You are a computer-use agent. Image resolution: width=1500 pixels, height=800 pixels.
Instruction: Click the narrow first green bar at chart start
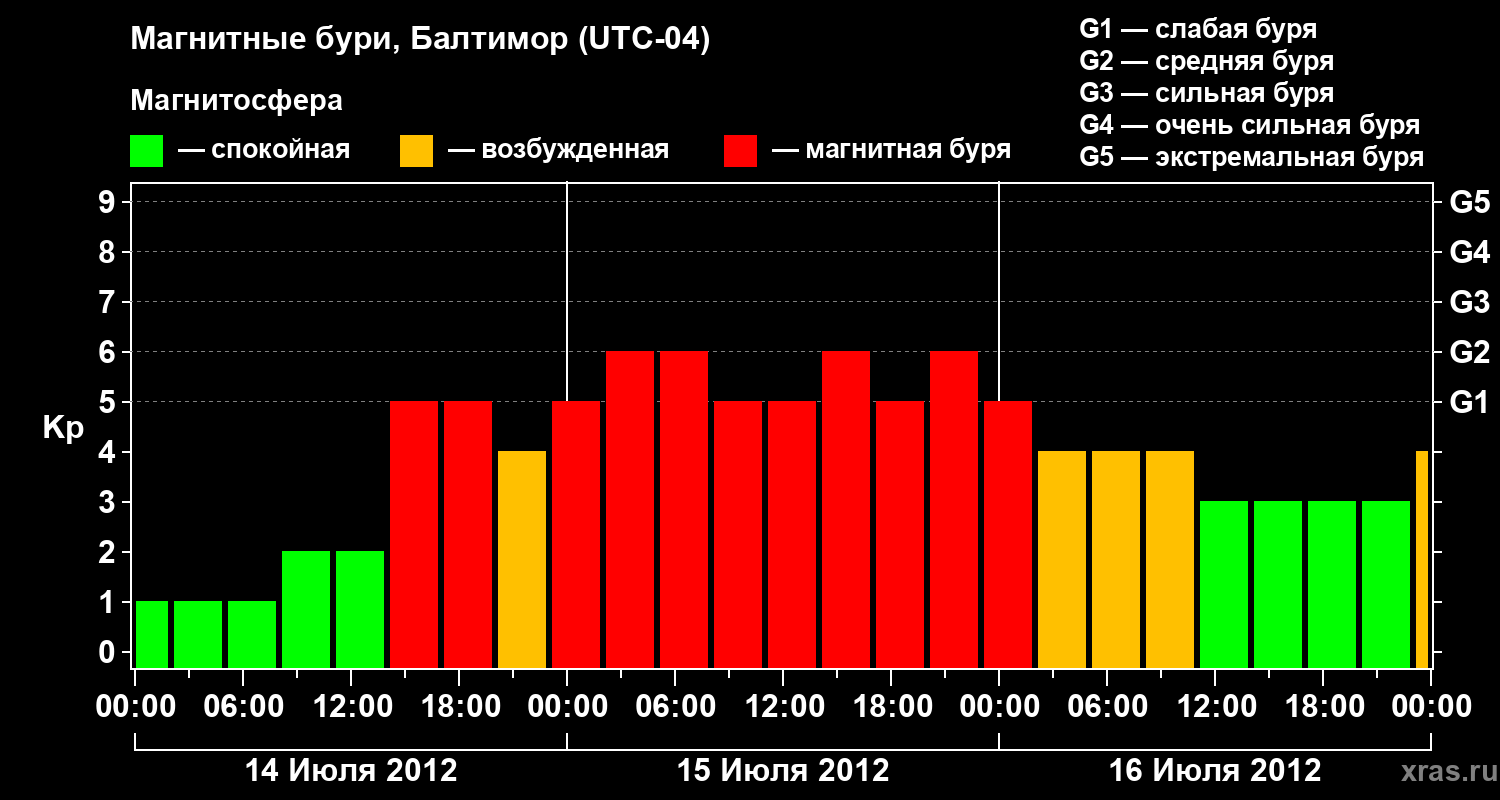pyautogui.click(x=152, y=634)
